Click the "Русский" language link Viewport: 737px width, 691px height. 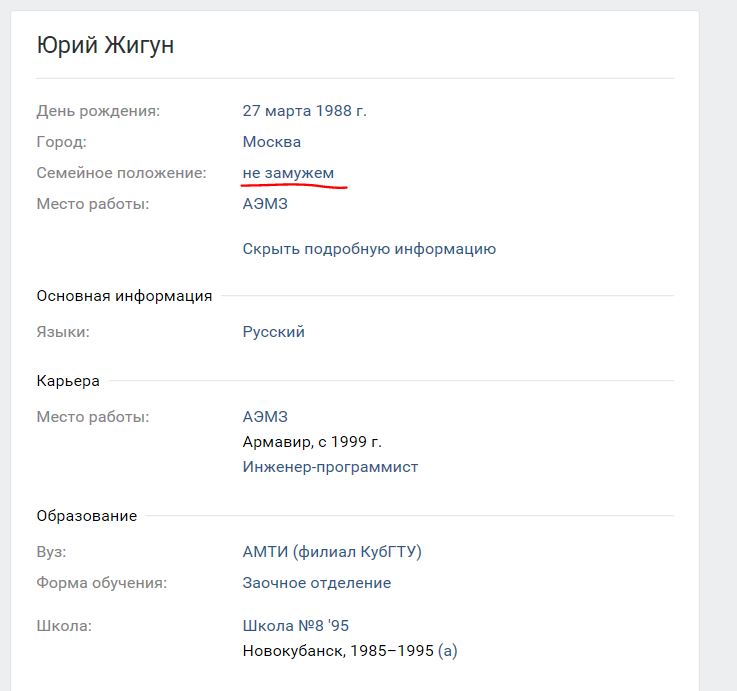click(x=273, y=331)
